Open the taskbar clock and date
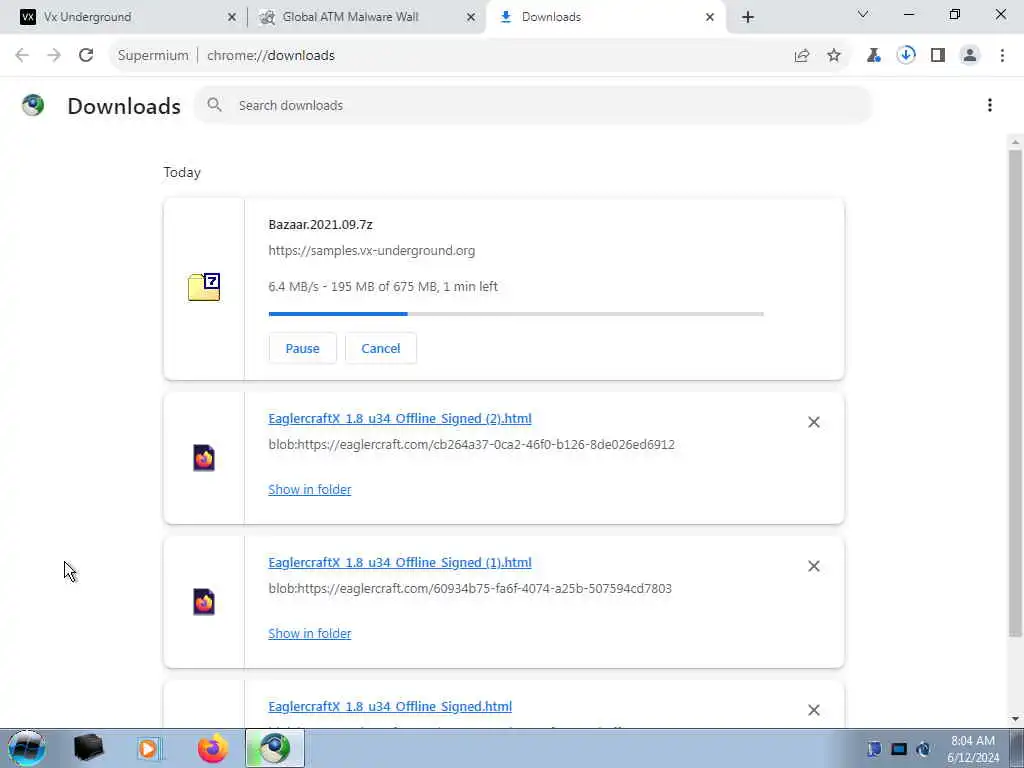This screenshot has height=768, width=1024. pos(973,749)
